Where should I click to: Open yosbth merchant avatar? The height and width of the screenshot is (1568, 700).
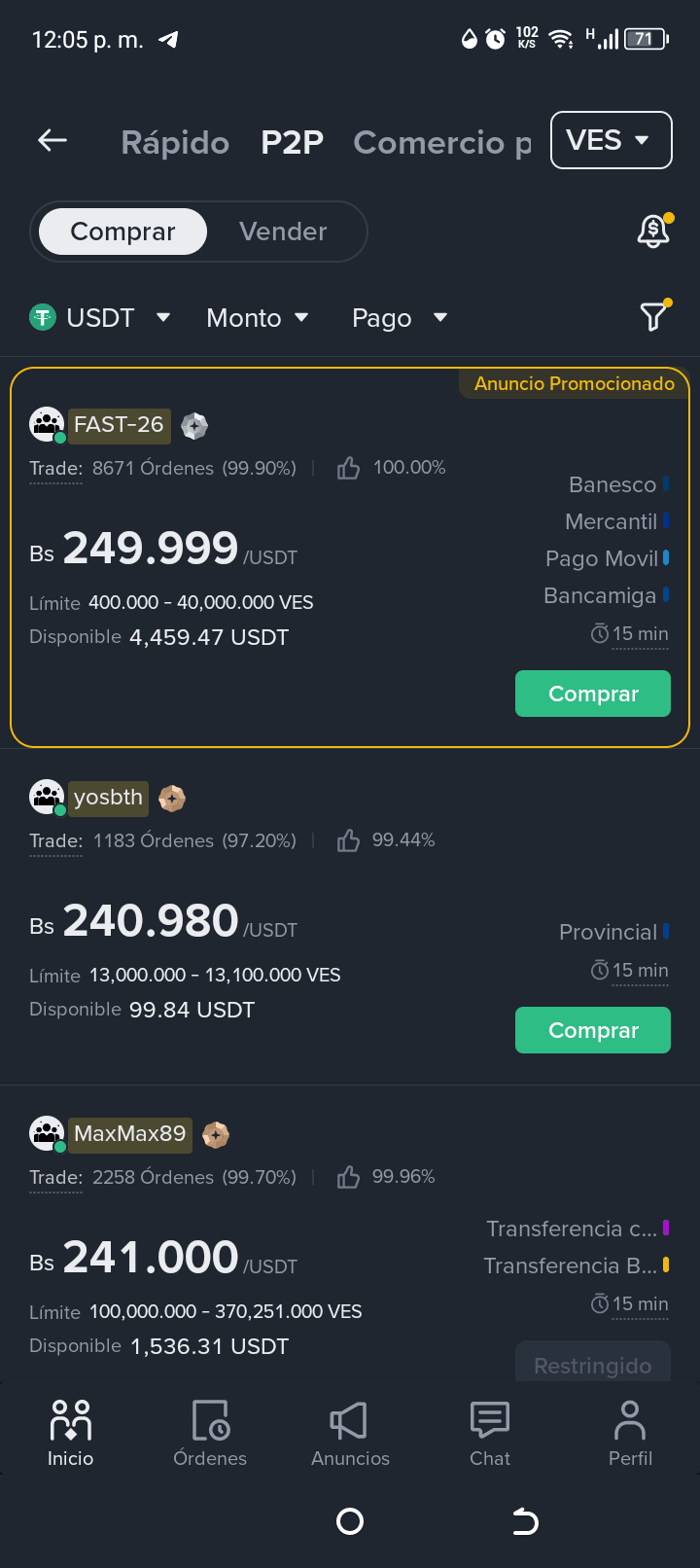(x=47, y=798)
